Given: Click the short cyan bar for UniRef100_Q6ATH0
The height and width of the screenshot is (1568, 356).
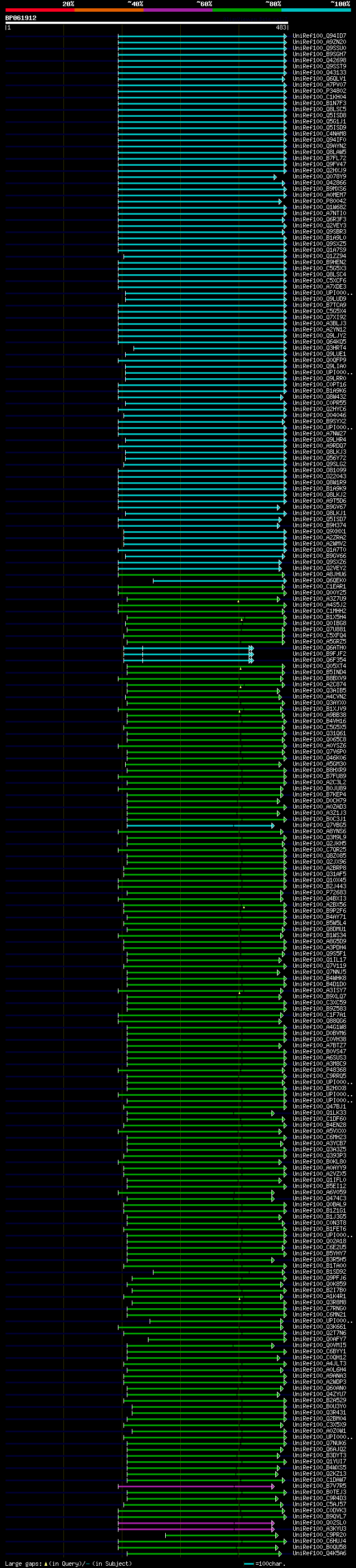Looking at the screenshot, I should (x=188, y=648).
